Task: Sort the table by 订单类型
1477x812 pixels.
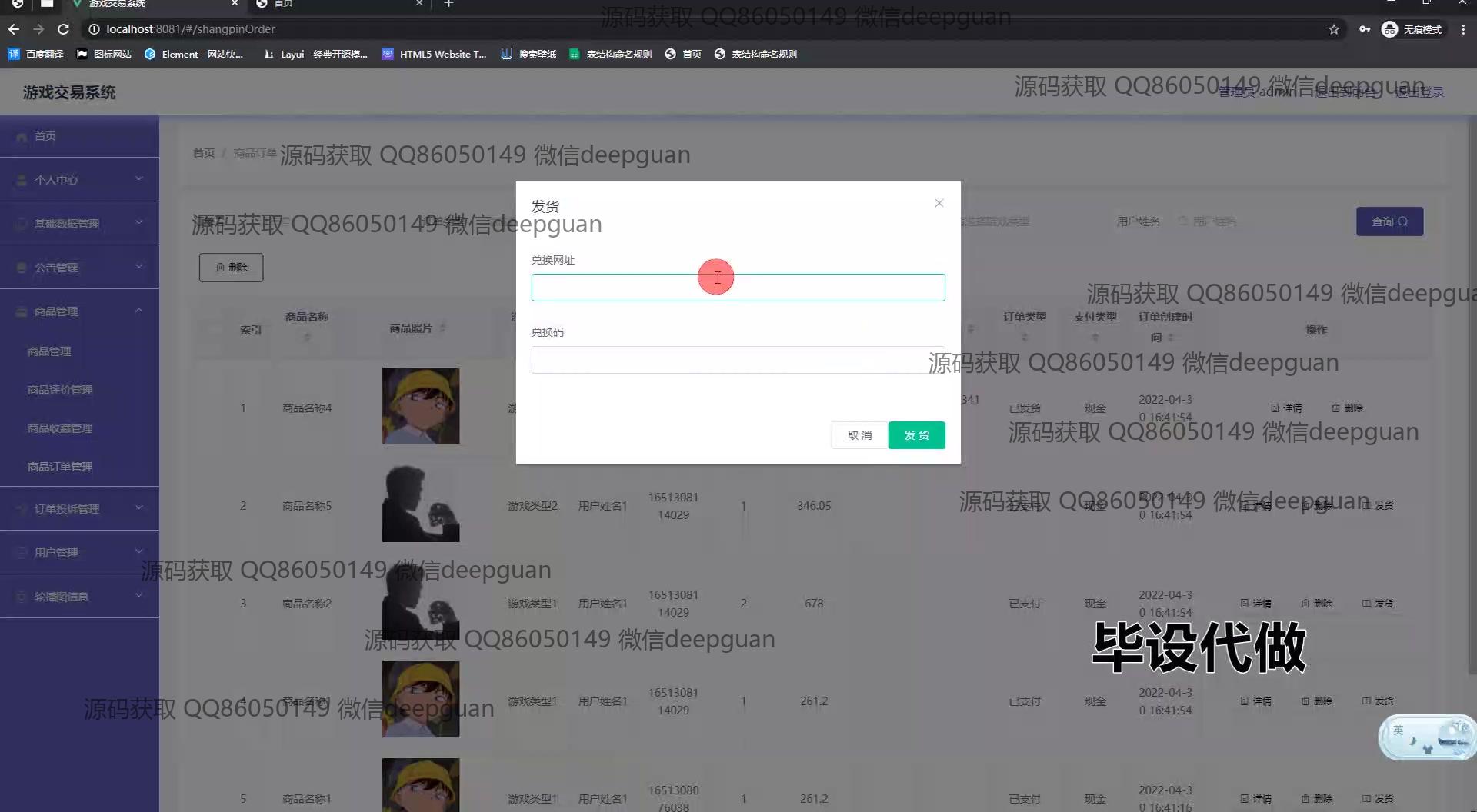Action: tap(1025, 337)
